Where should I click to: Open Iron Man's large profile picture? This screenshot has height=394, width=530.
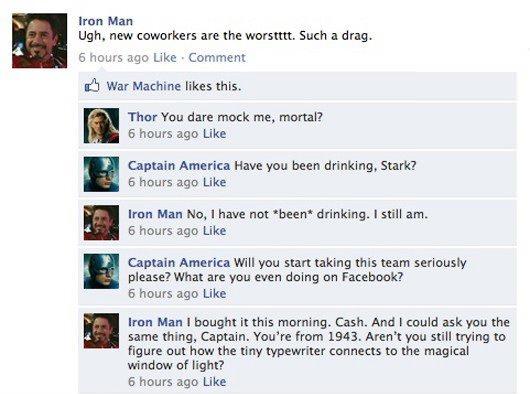pyautogui.click(x=40, y=41)
